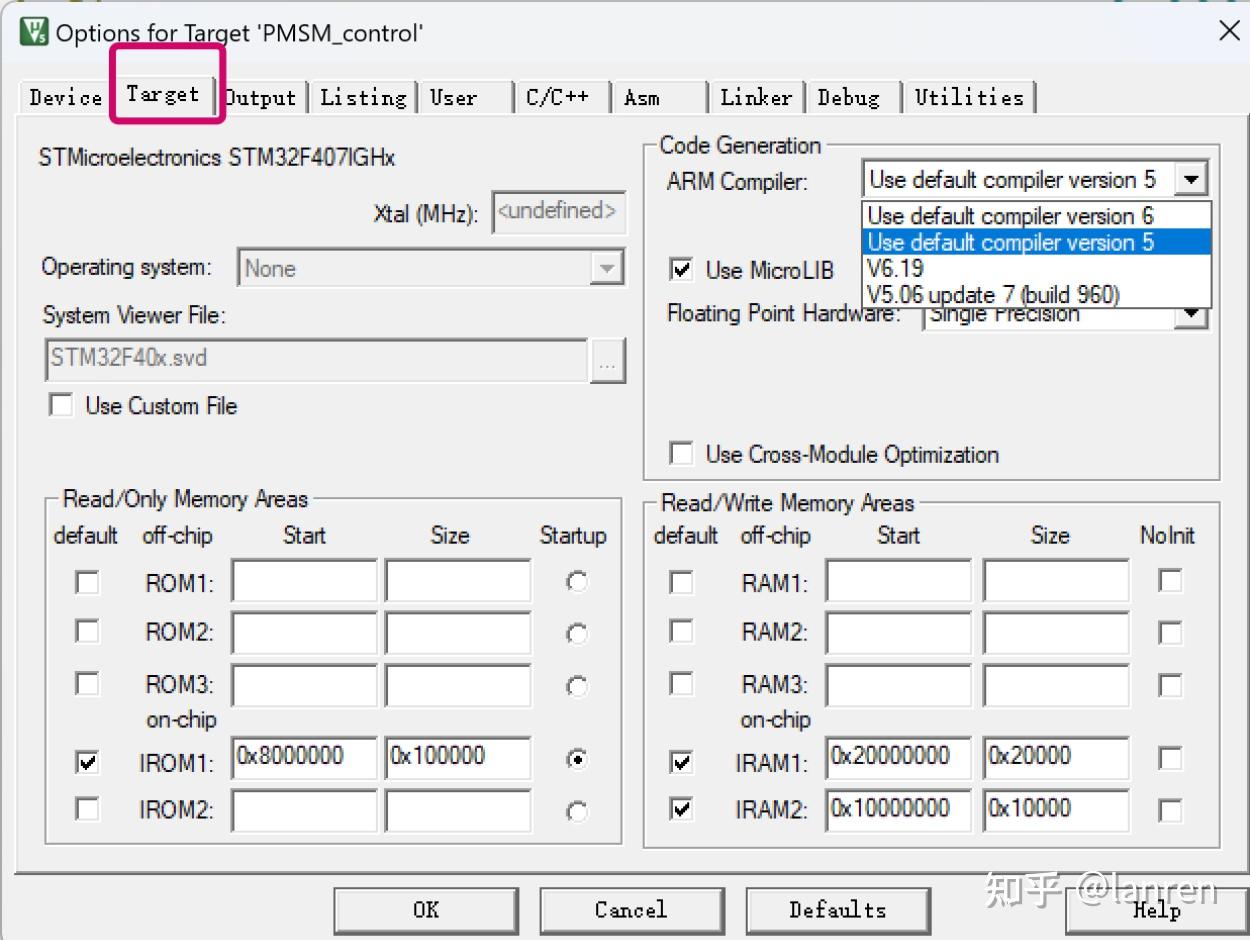The width and height of the screenshot is (1250, 940).
Task: Edit the IRAM1 Start address field
Action: 899,758
